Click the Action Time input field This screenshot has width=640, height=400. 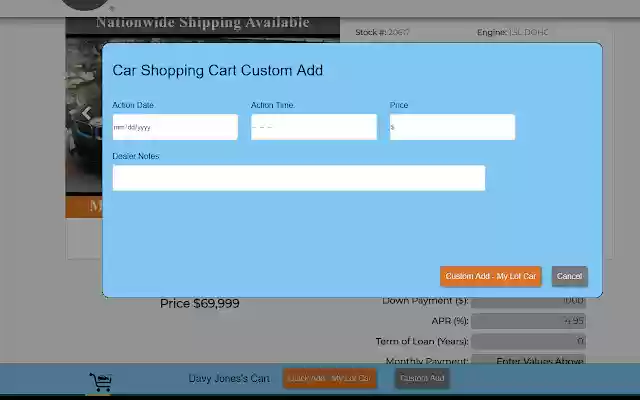(314, 127)
